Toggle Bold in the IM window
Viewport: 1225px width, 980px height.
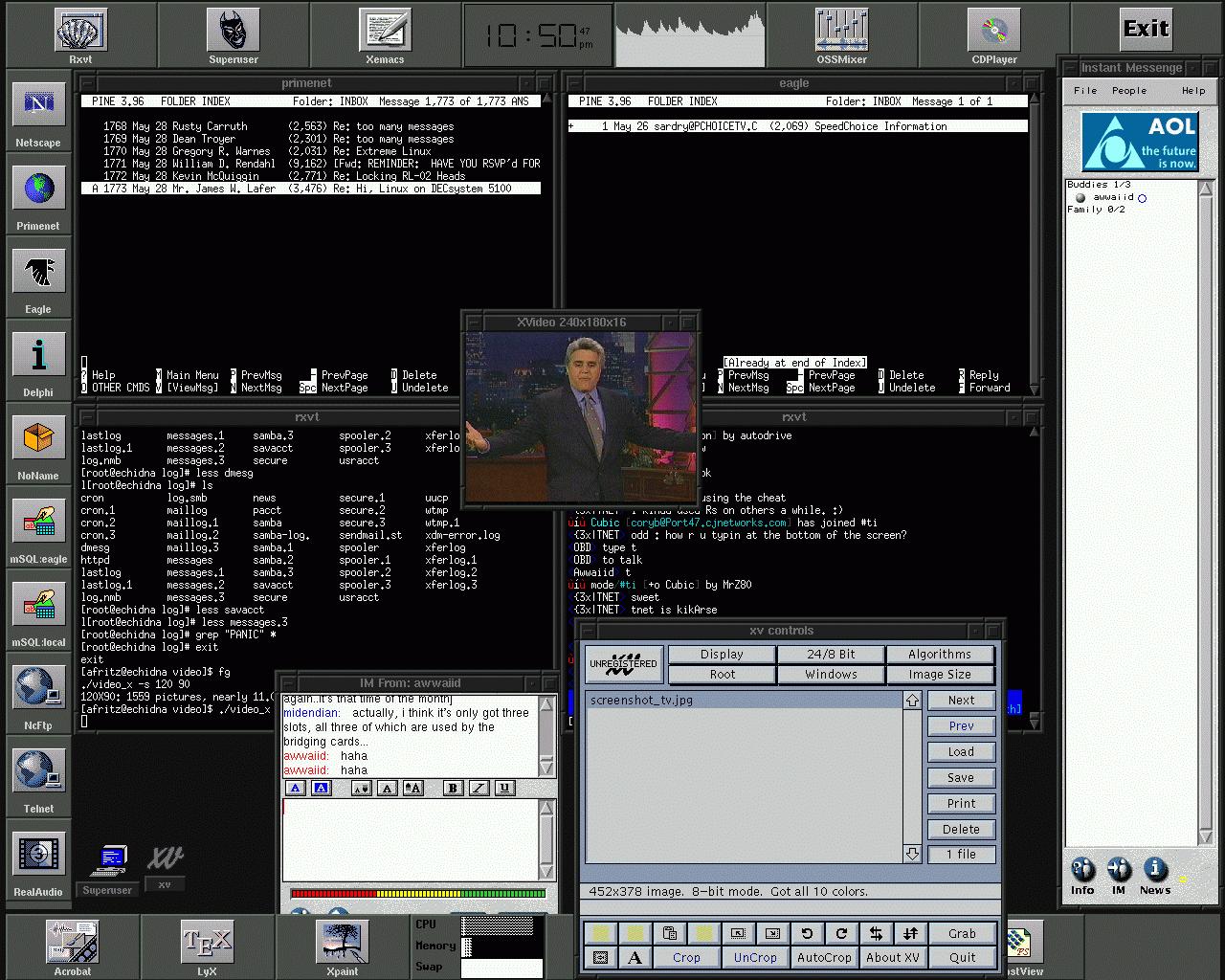tap(453, 788)
